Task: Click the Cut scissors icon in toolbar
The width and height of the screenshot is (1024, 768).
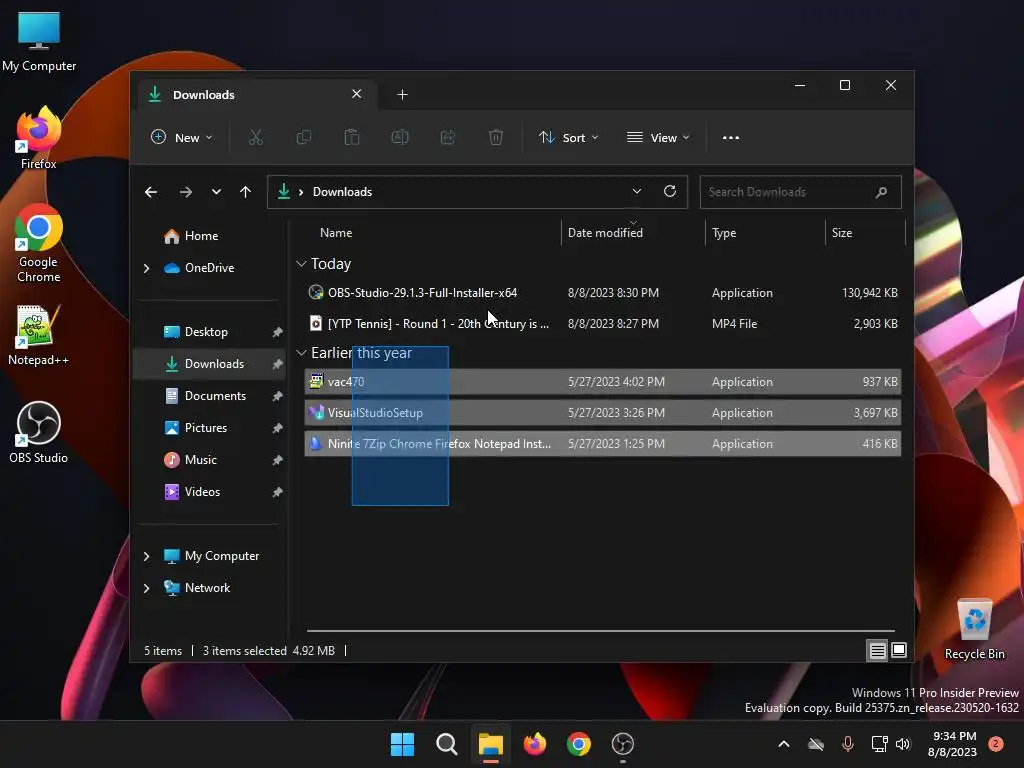Action: pos(255,137)
